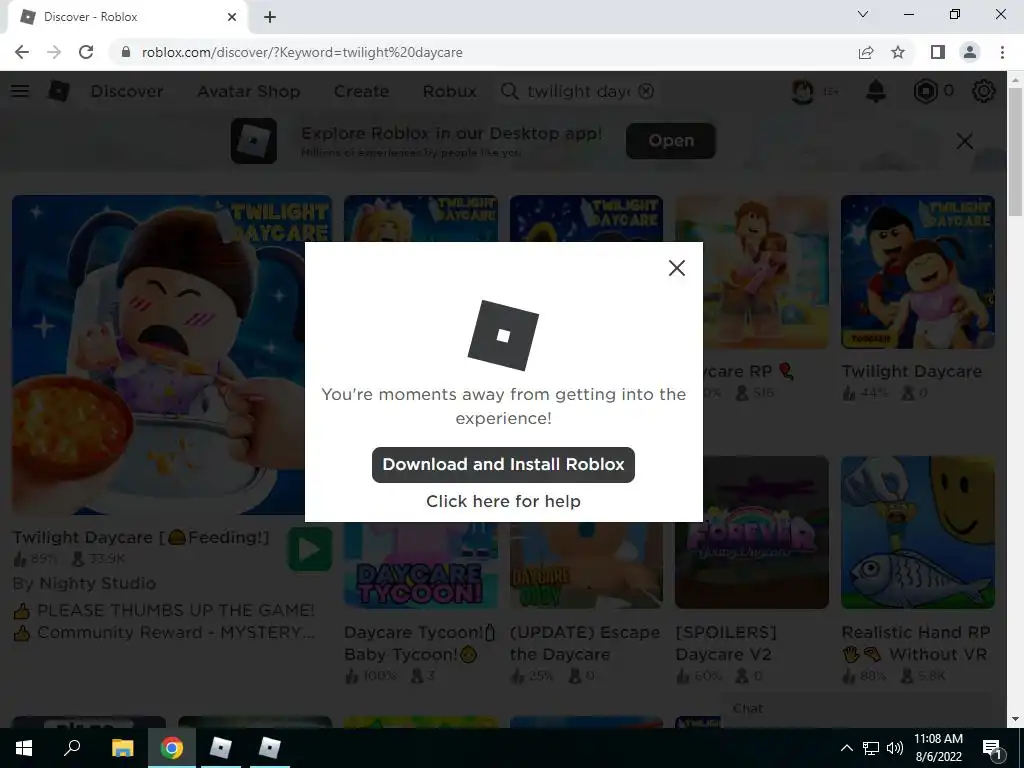Open the settings gear in navbar

(984, 91)
